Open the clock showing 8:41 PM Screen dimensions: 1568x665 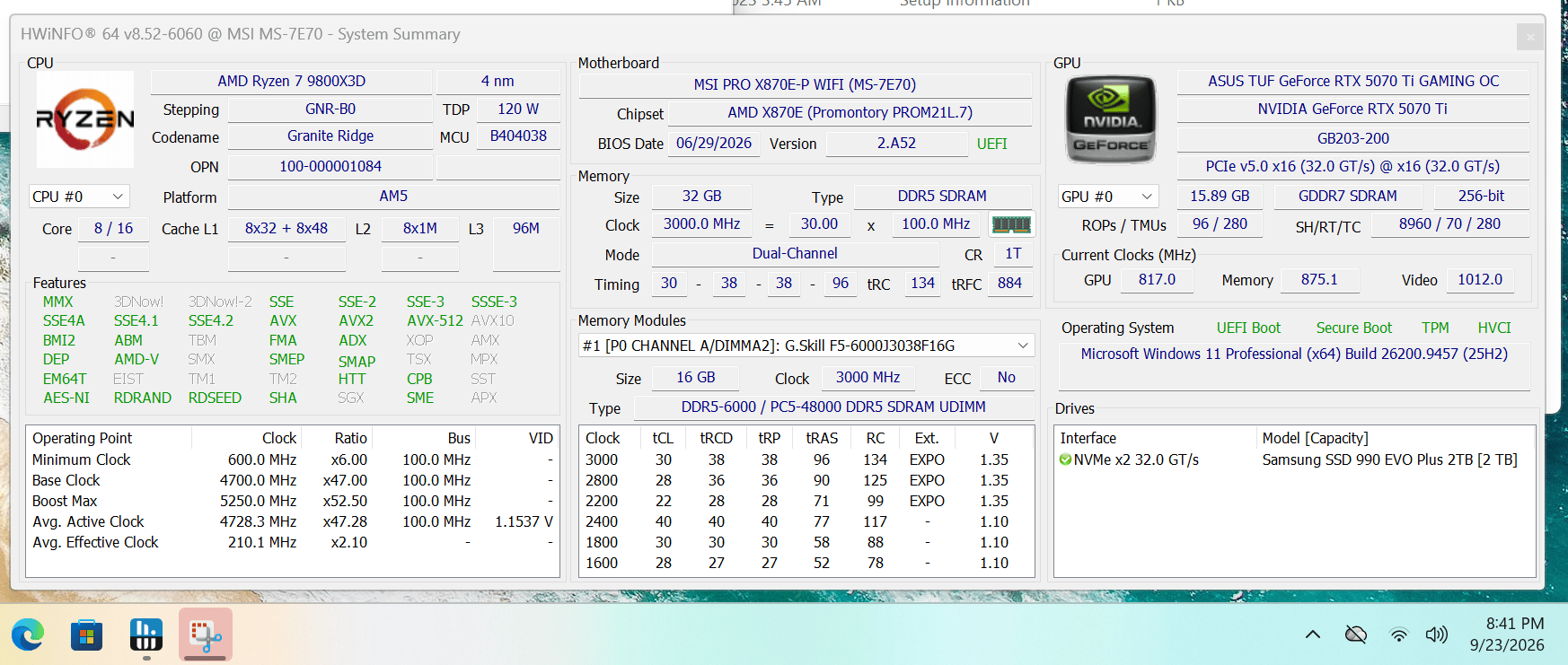pyautogui.click(x=1515, y=624)
